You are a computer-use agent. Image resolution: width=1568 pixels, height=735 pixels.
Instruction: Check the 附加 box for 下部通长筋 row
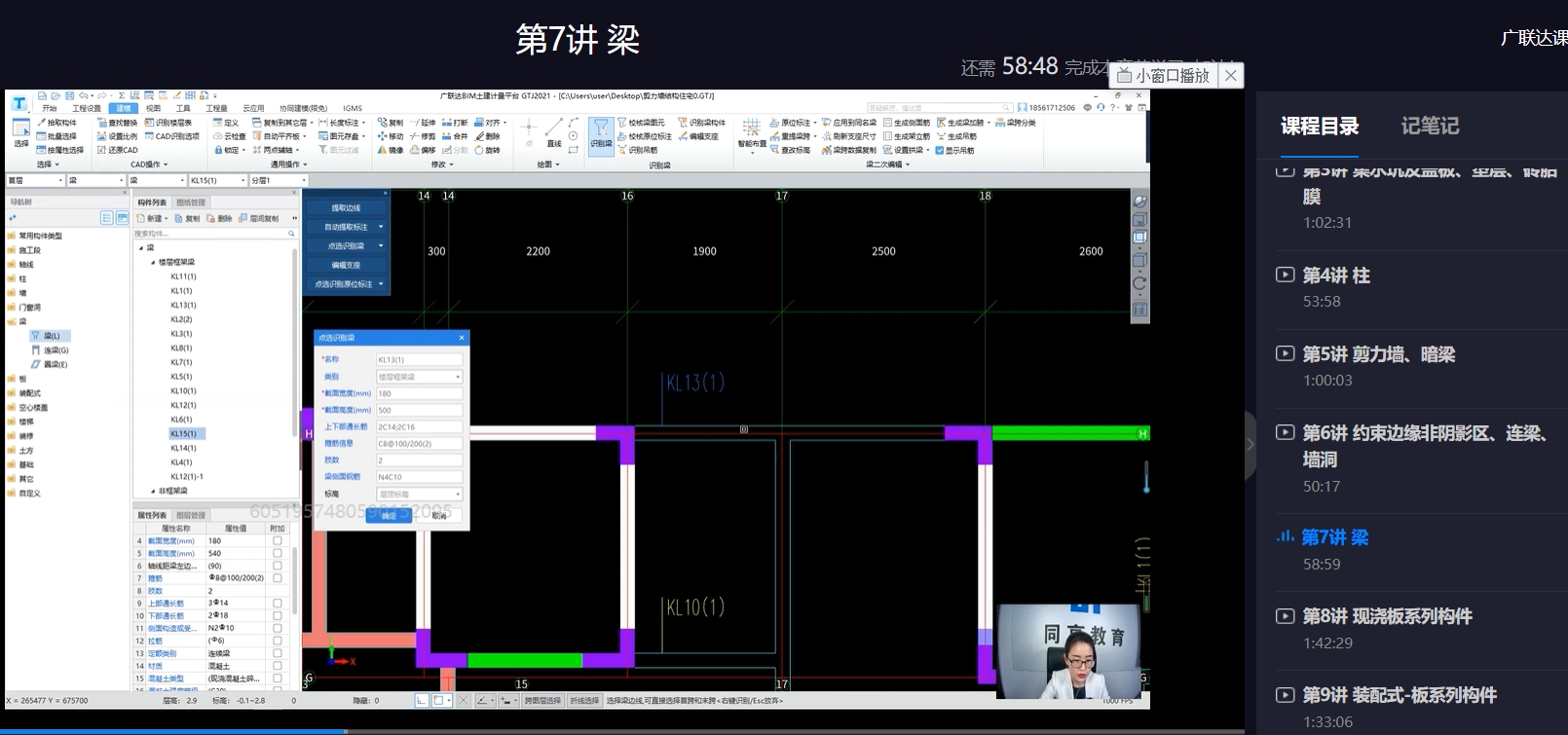tap(278, 616)
